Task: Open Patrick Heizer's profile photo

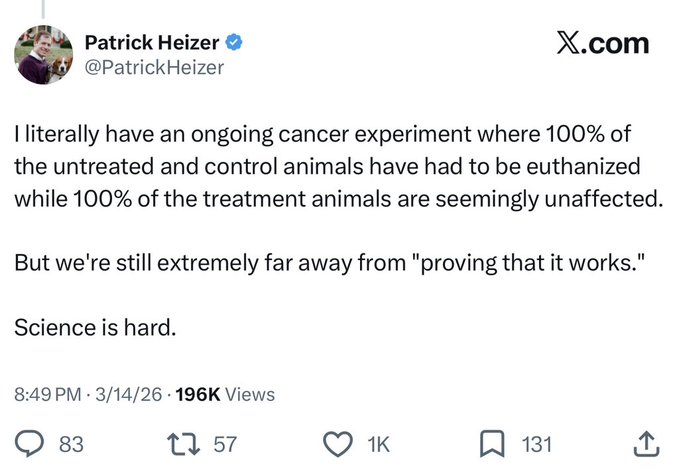Action: click(43, 54)
